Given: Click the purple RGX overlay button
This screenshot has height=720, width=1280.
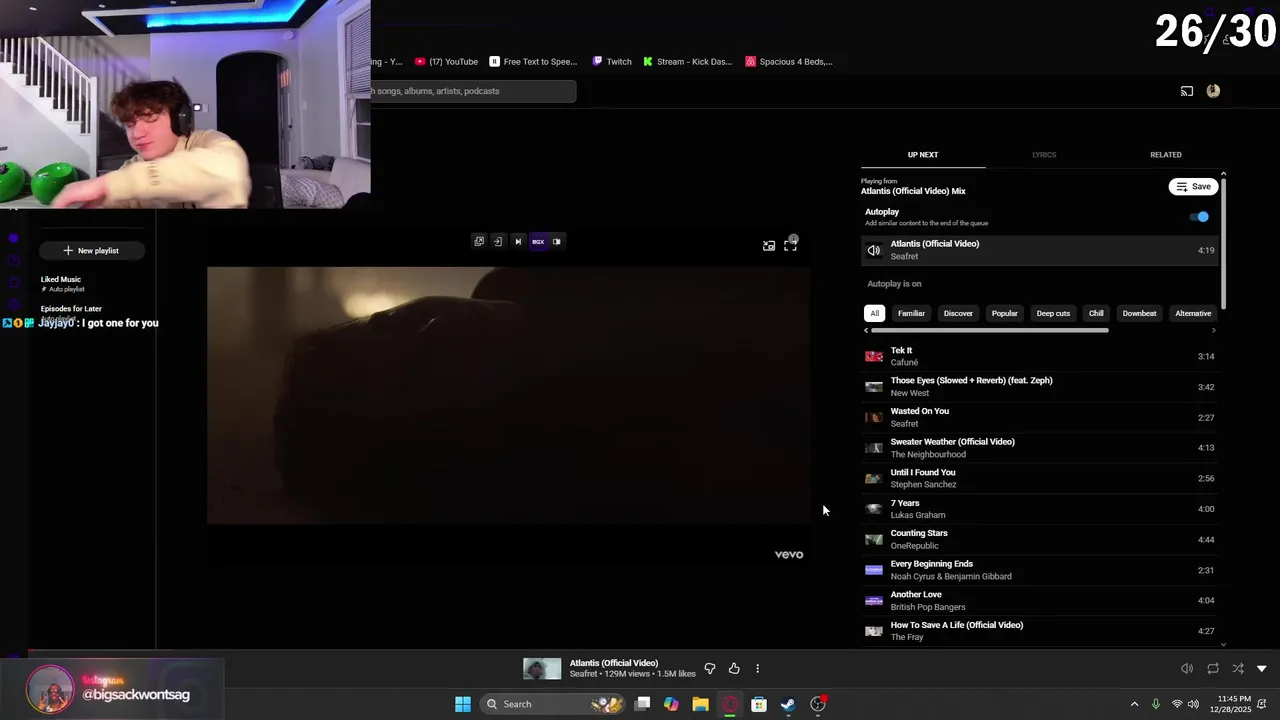Looking at the screenshot, I should pos(538,241).
